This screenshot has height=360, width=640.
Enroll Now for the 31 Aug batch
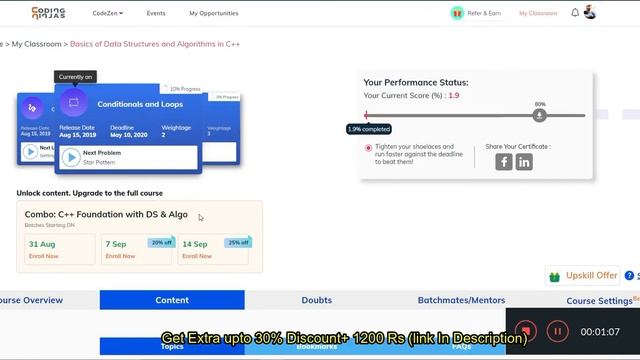click(x=44, y=256)
